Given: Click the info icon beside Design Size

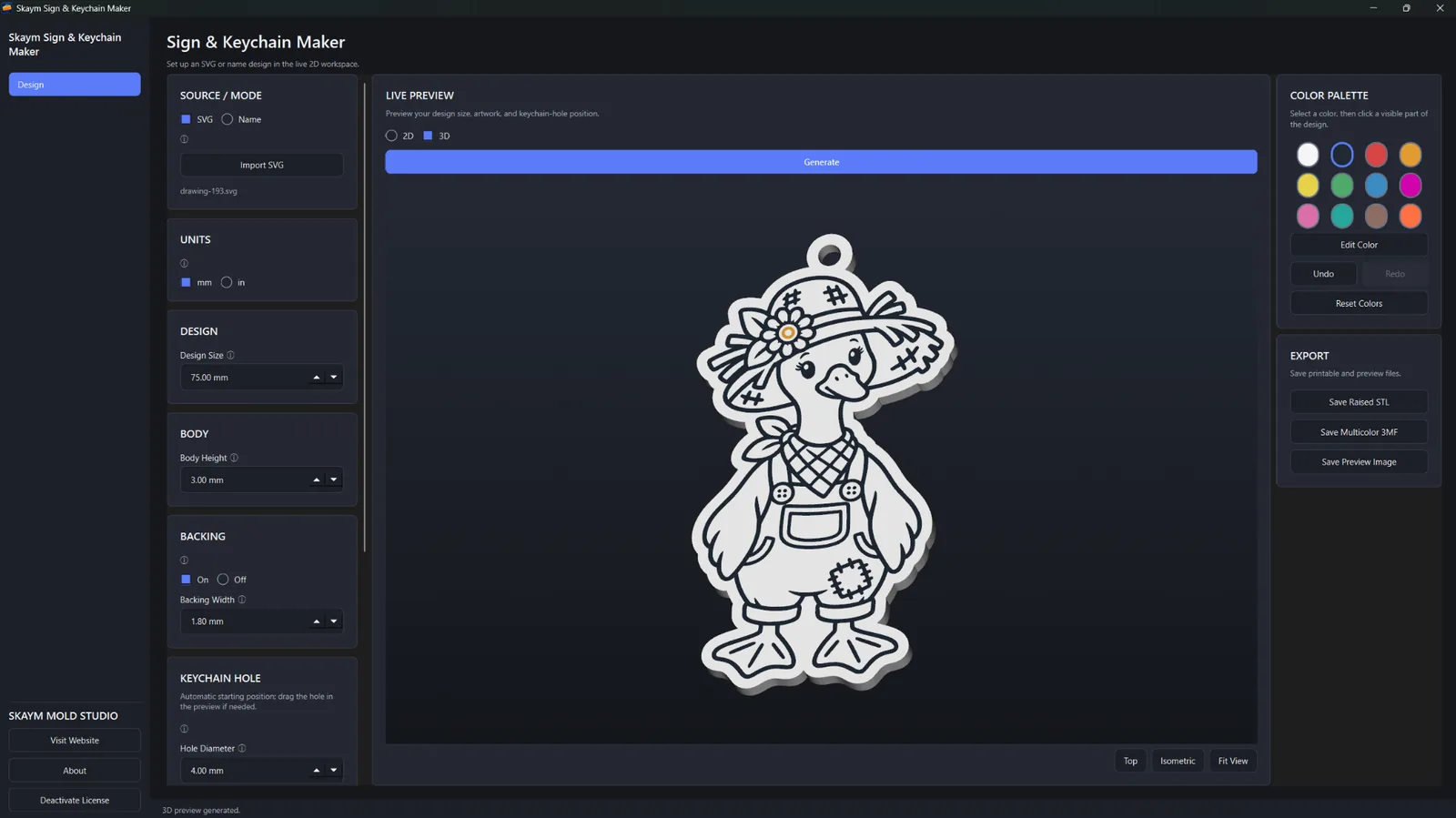Looking at the screenshot, I should (x=230, y=355).
